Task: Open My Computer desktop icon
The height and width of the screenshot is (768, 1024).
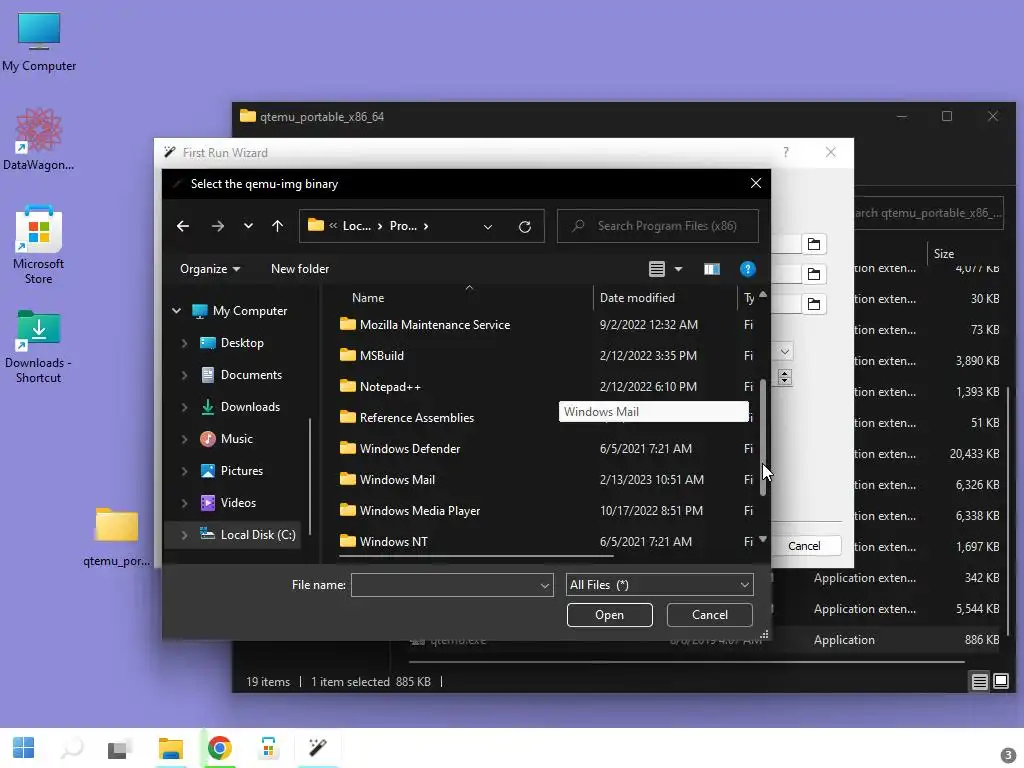Action: pos(39,42)
